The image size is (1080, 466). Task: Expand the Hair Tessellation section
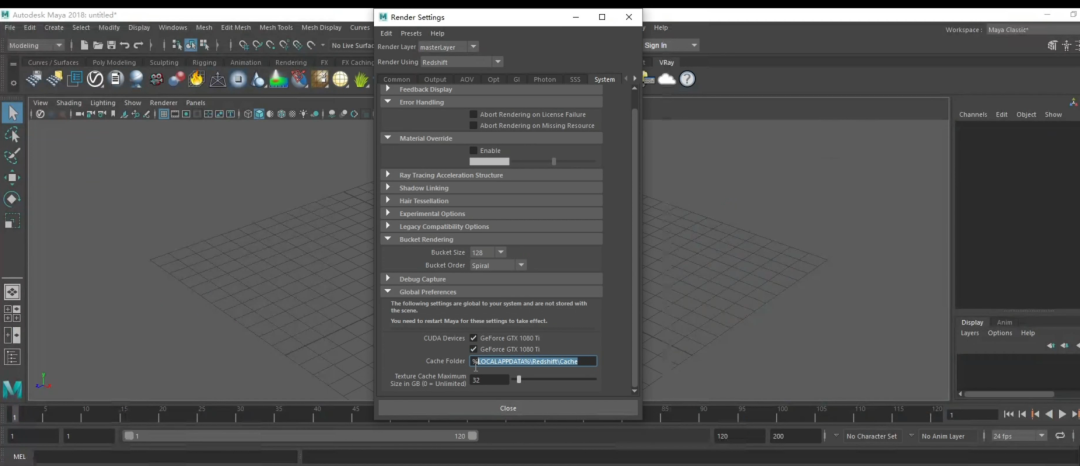491,201
